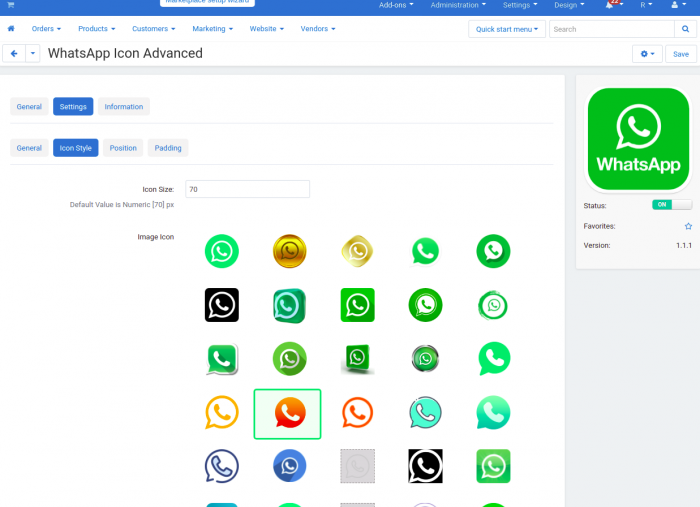Screen dimensions: 700x507
Task: Click the Save button
Action: [x=680, y=54]
